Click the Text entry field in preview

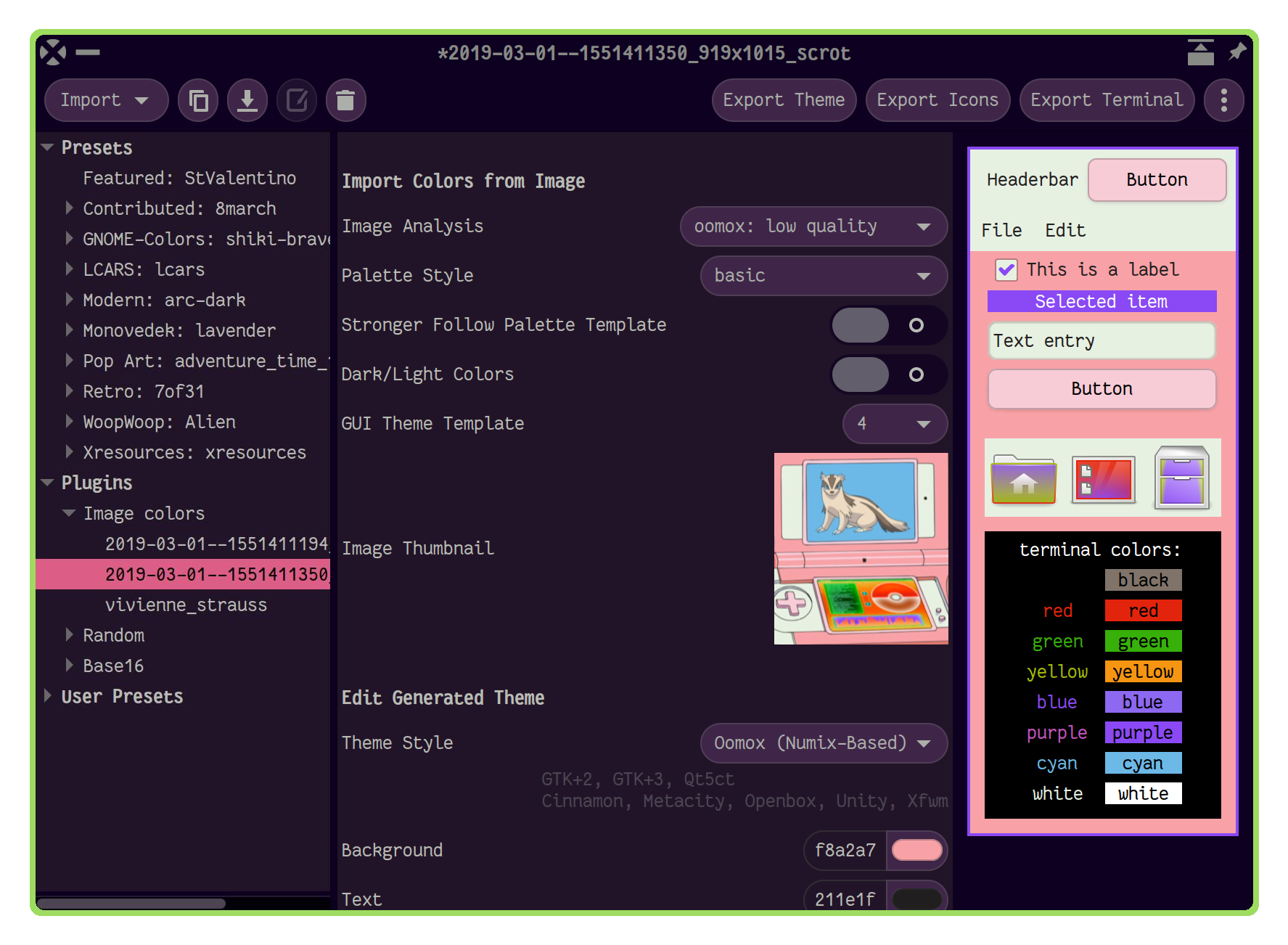(1102, 341)
